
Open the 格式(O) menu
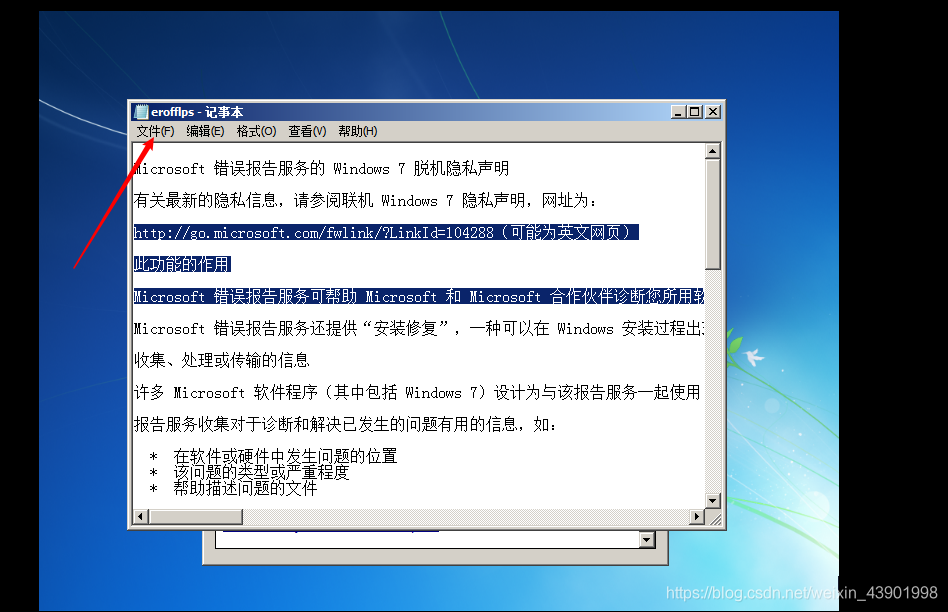[256, 131]
